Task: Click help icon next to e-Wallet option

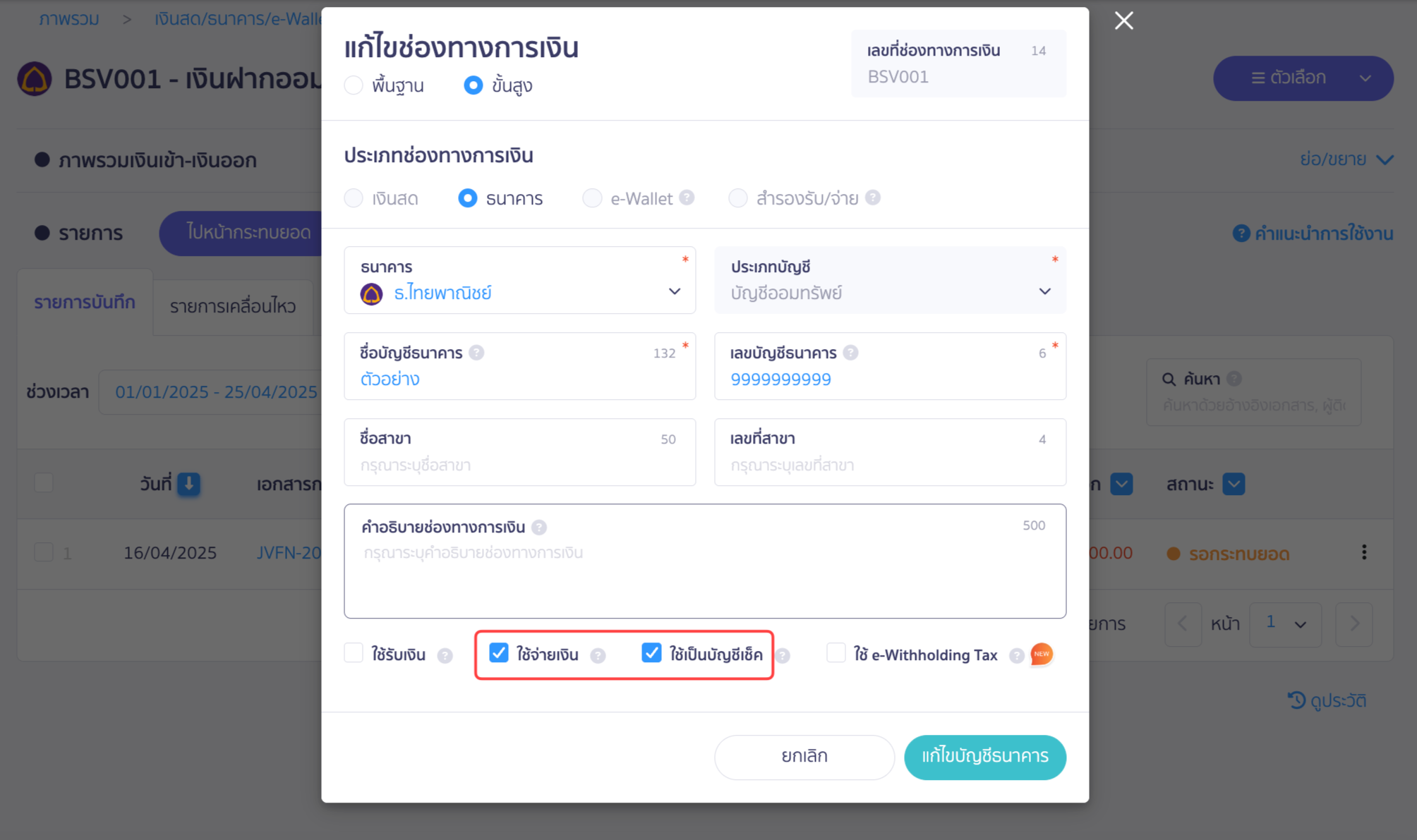Action: pos(687,198)
